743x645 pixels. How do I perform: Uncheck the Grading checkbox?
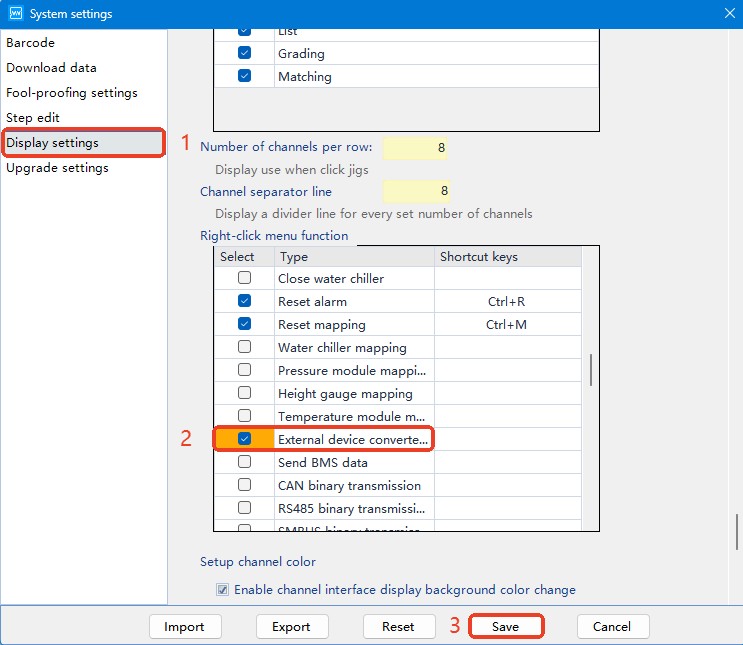(244, 54)
